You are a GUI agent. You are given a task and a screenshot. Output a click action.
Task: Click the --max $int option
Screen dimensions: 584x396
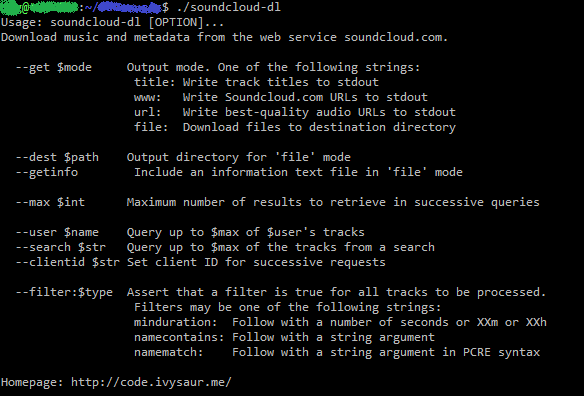pyautogui.click(x=50, y=202)
